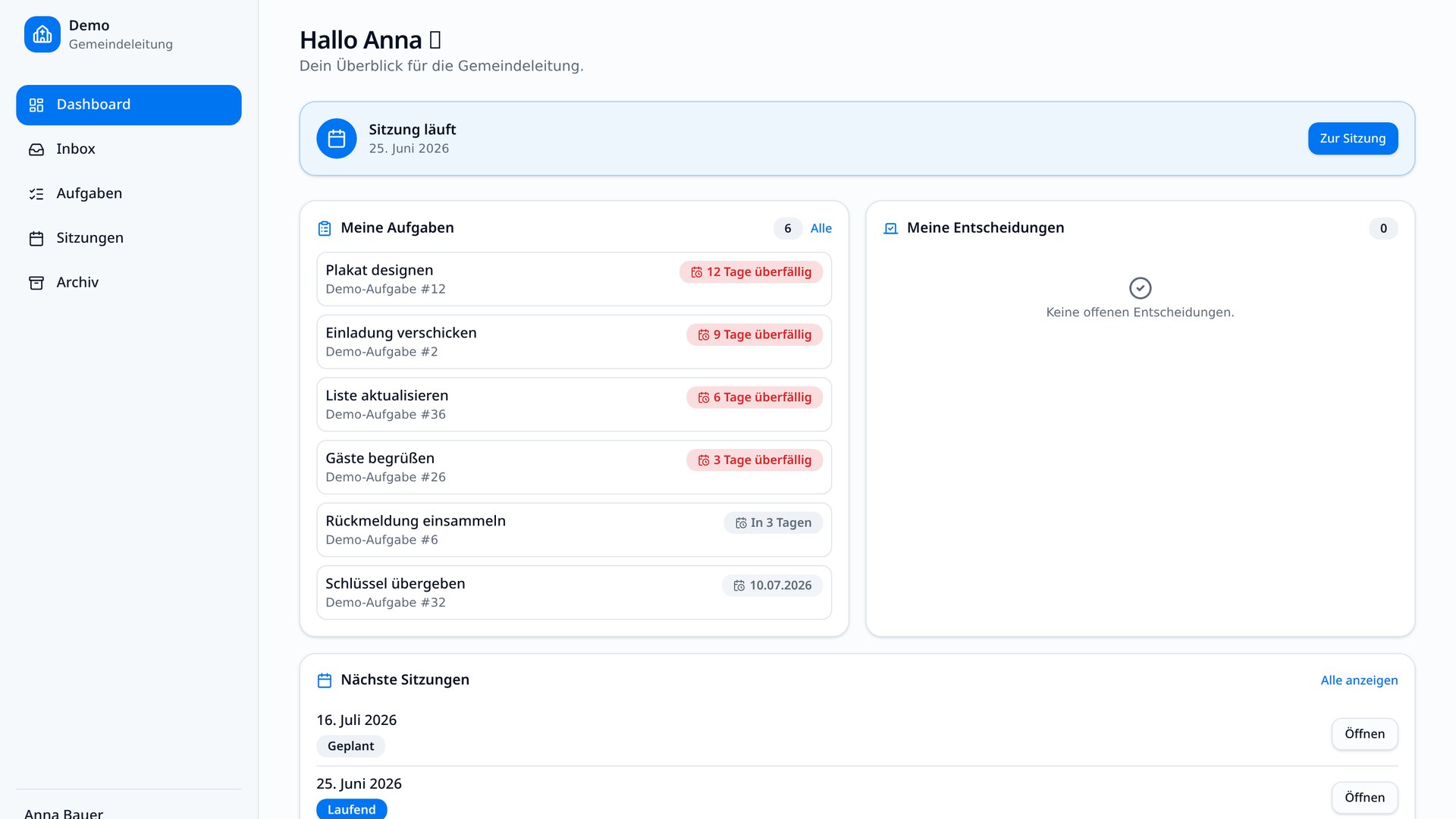Open the Liste aktualisieren task
1456x819 pixels.
(574, 405)
